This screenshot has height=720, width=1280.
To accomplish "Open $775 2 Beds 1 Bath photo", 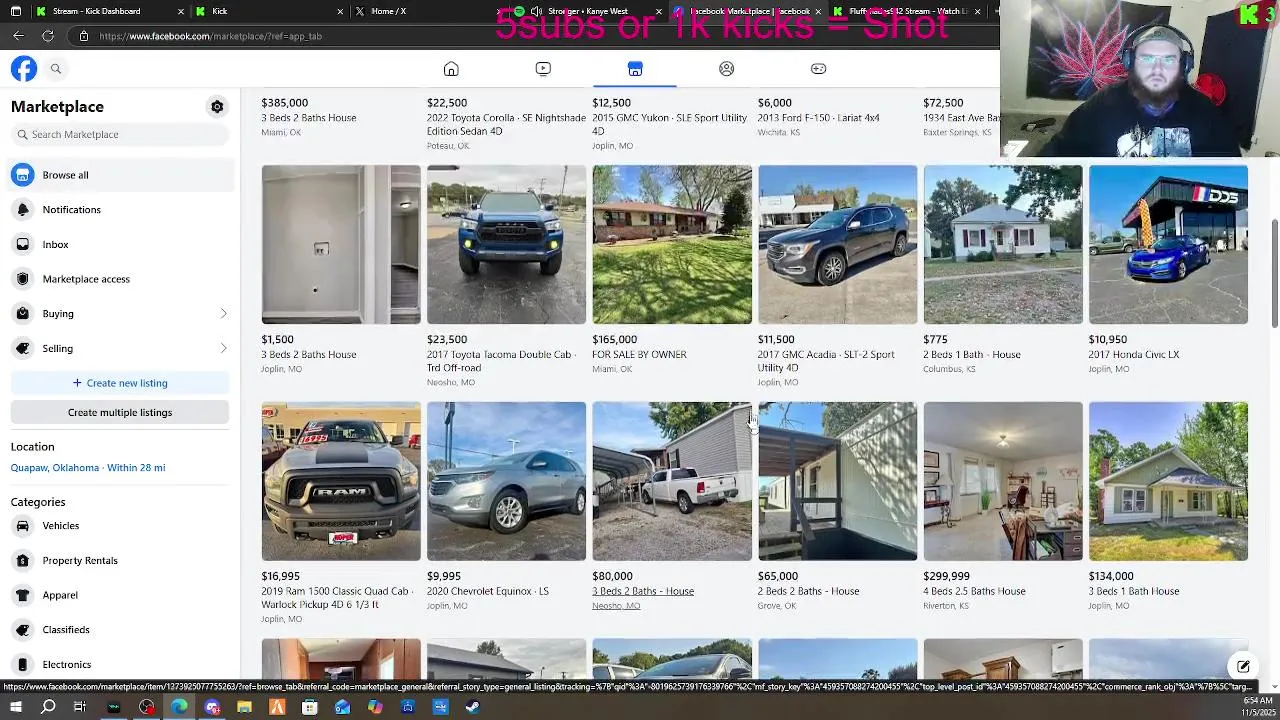I will [x=1003, y=245].
